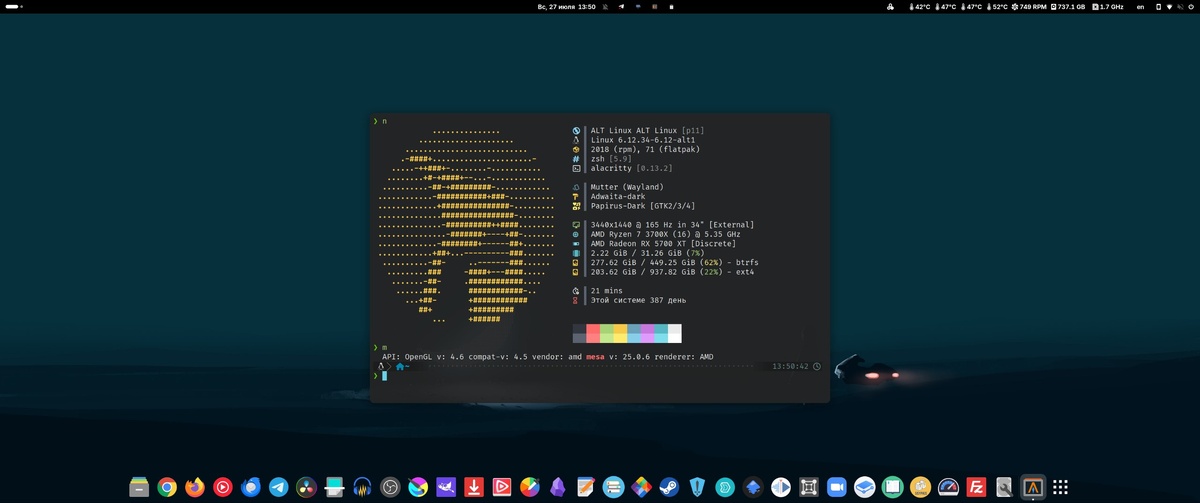Click the '2018 (rpm), 71 (flatpak)' line
This screenshot has height=503, width=1200.
[x=645, y=149]
